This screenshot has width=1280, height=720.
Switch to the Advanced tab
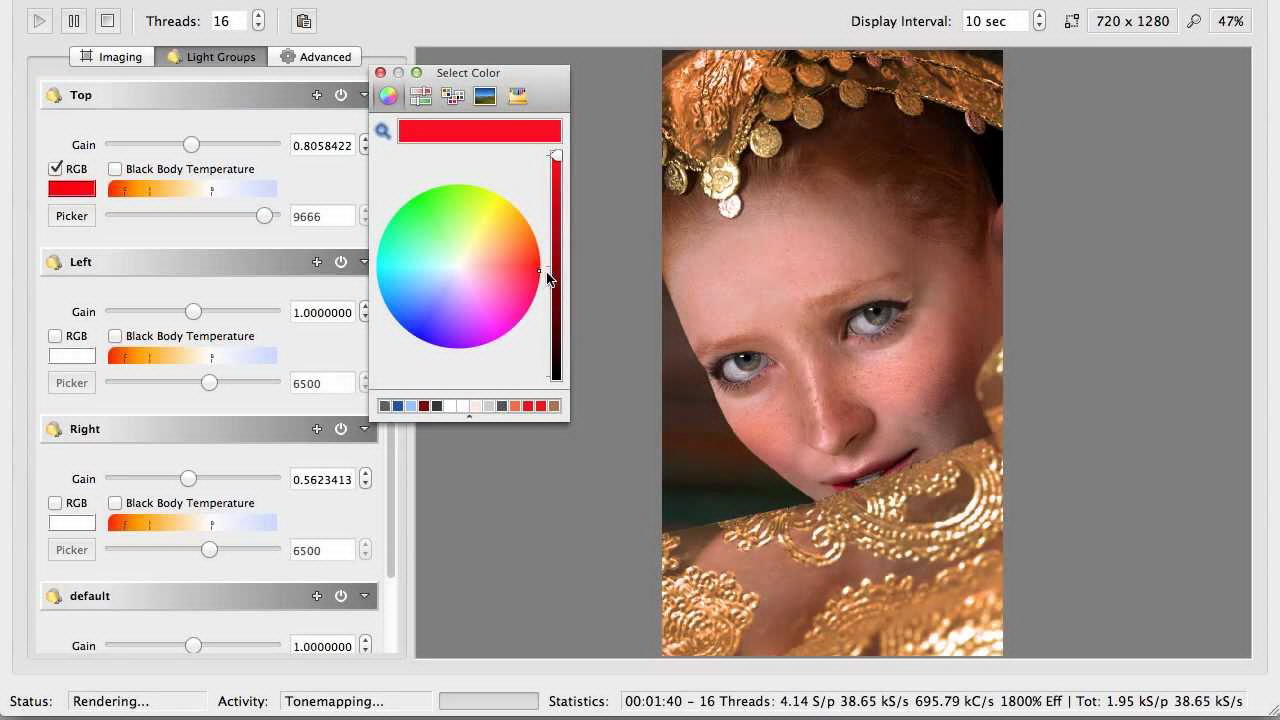pos(316,57)
